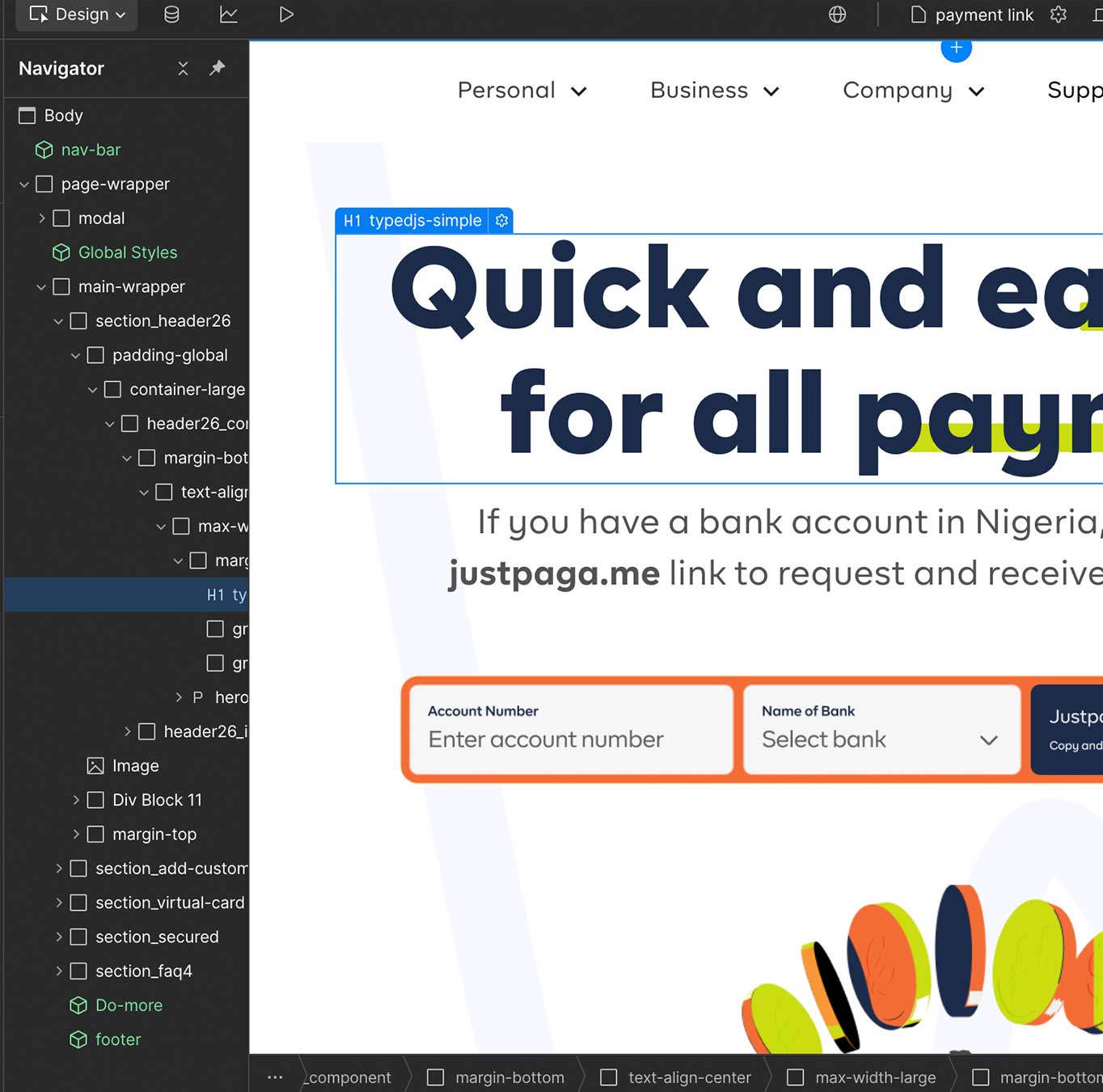This screenshot has height=1092, width=1103.
Task: Click the Body element icon
Action: point(27,116)
